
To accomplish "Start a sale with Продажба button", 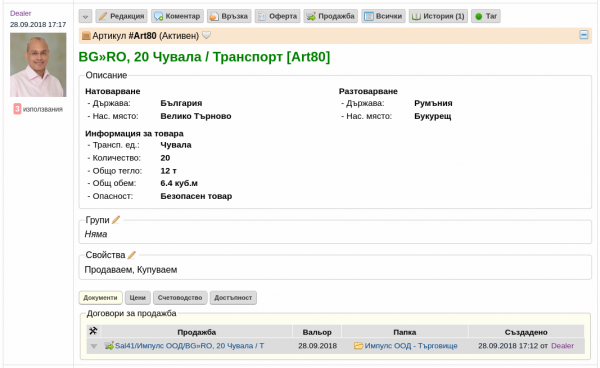I will tap(331, 16).
